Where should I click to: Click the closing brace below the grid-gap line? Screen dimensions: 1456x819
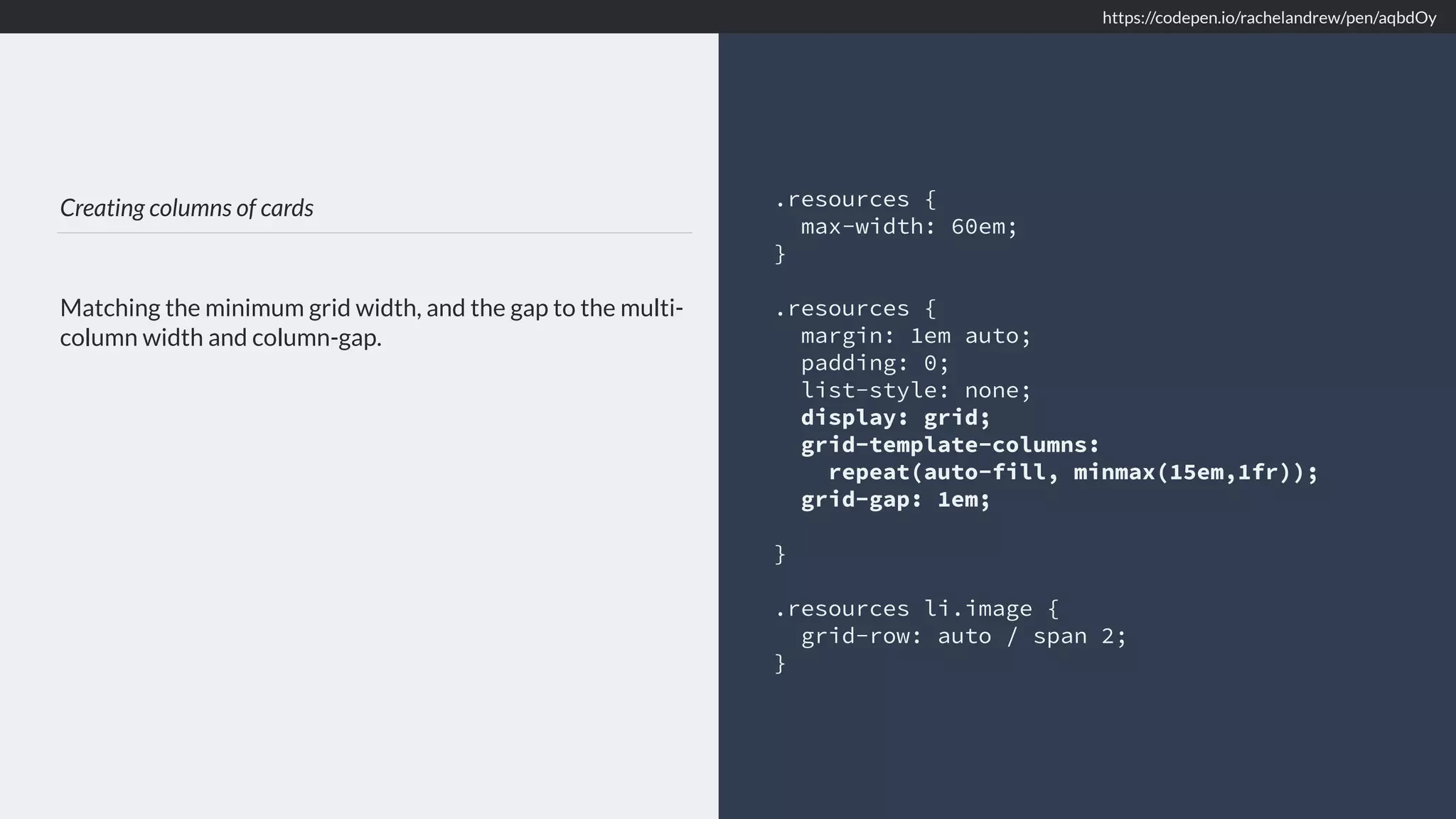click(x=780, y=554)
